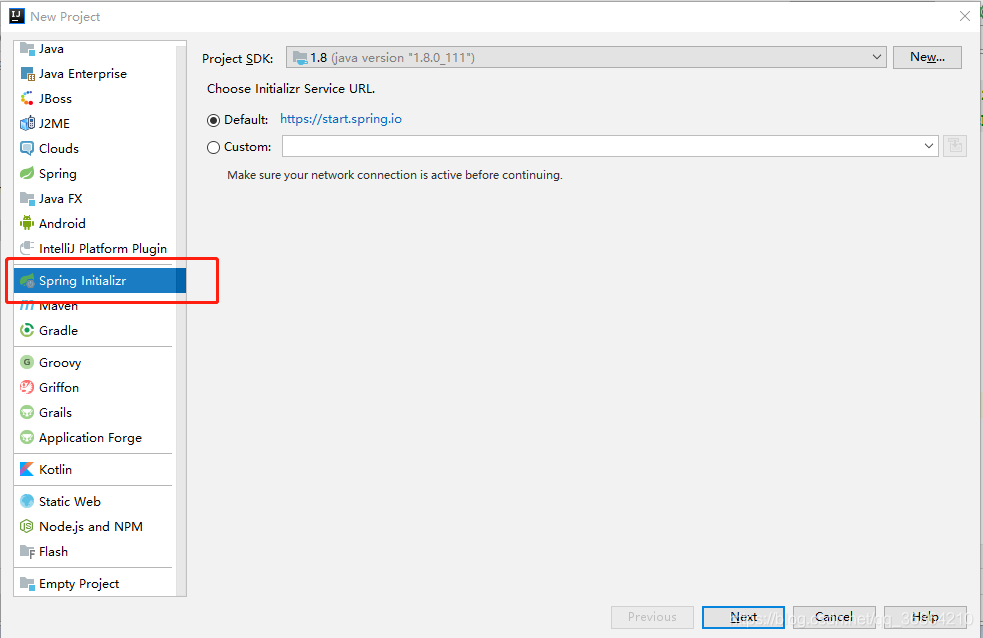Click the Node.js hexagon icon

(27, 526)
